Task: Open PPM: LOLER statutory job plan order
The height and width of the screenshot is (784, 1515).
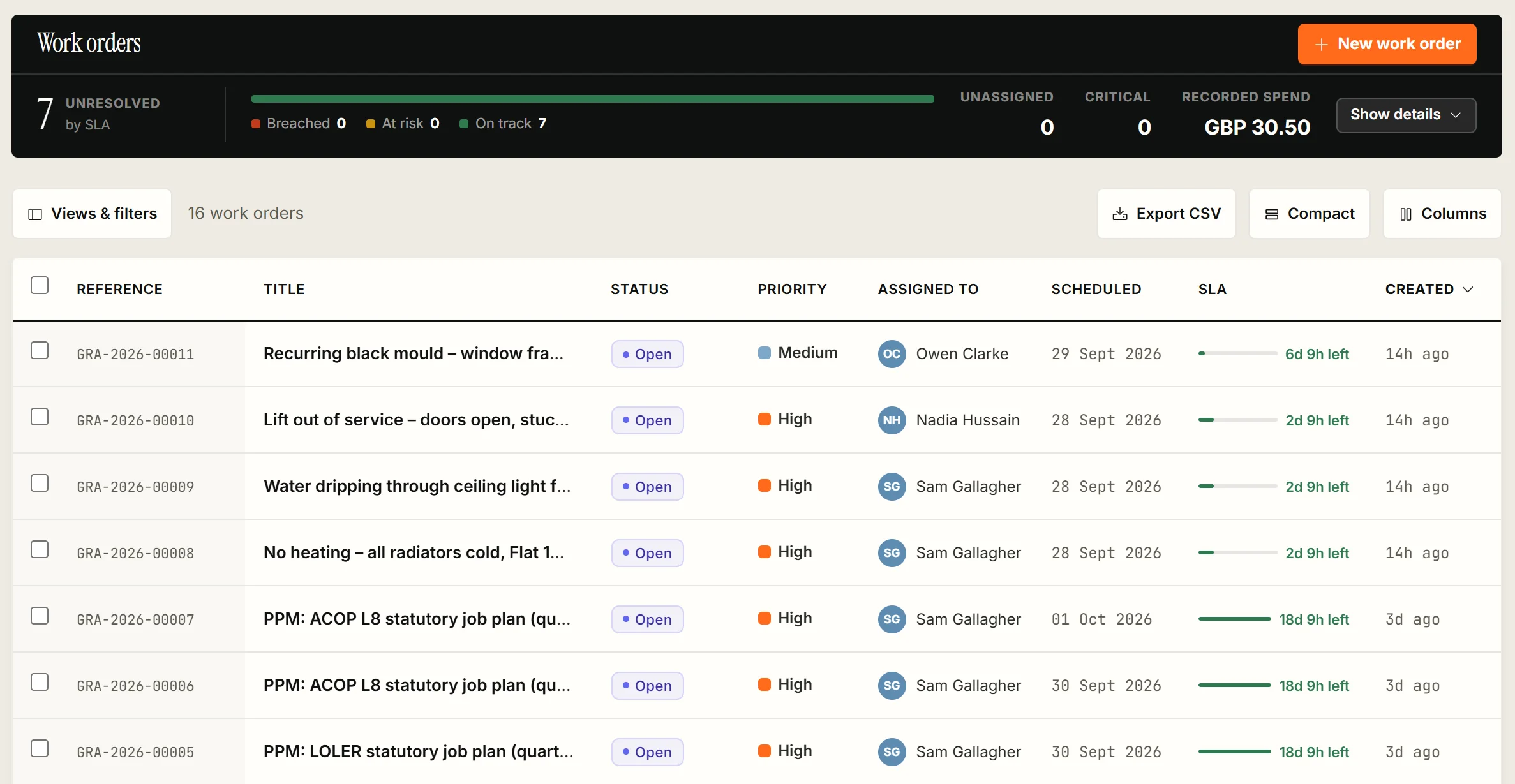Action: (419, 752)
